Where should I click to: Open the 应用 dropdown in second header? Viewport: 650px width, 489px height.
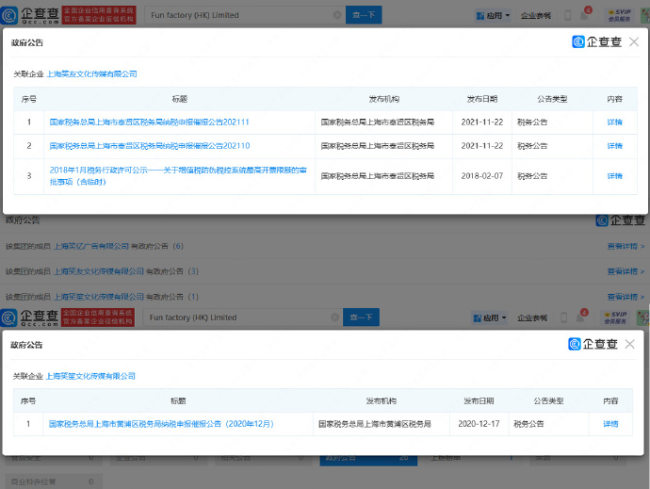click(493, 317)
